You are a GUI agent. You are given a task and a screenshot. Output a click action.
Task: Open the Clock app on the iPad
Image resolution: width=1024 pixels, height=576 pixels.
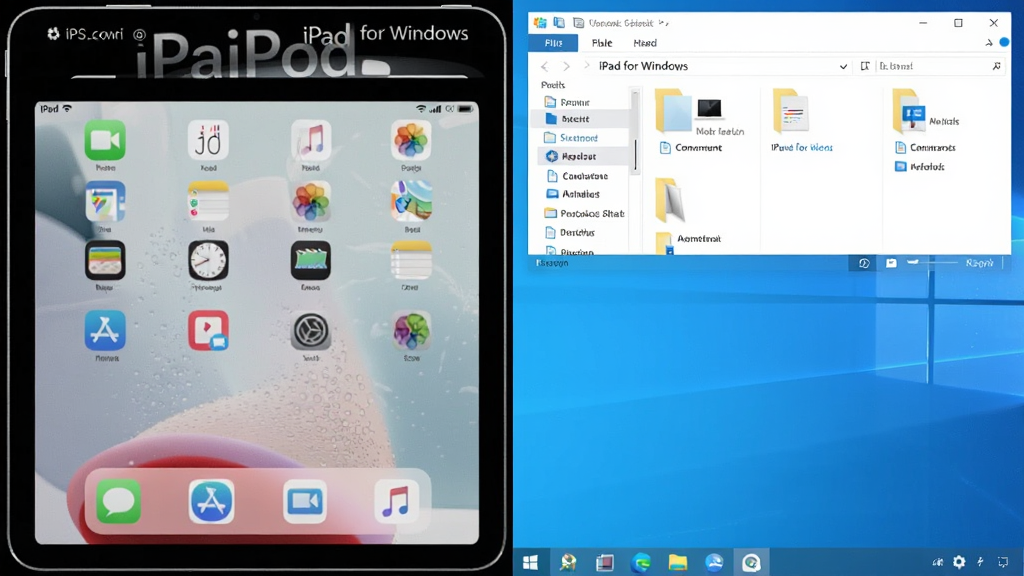208,260
